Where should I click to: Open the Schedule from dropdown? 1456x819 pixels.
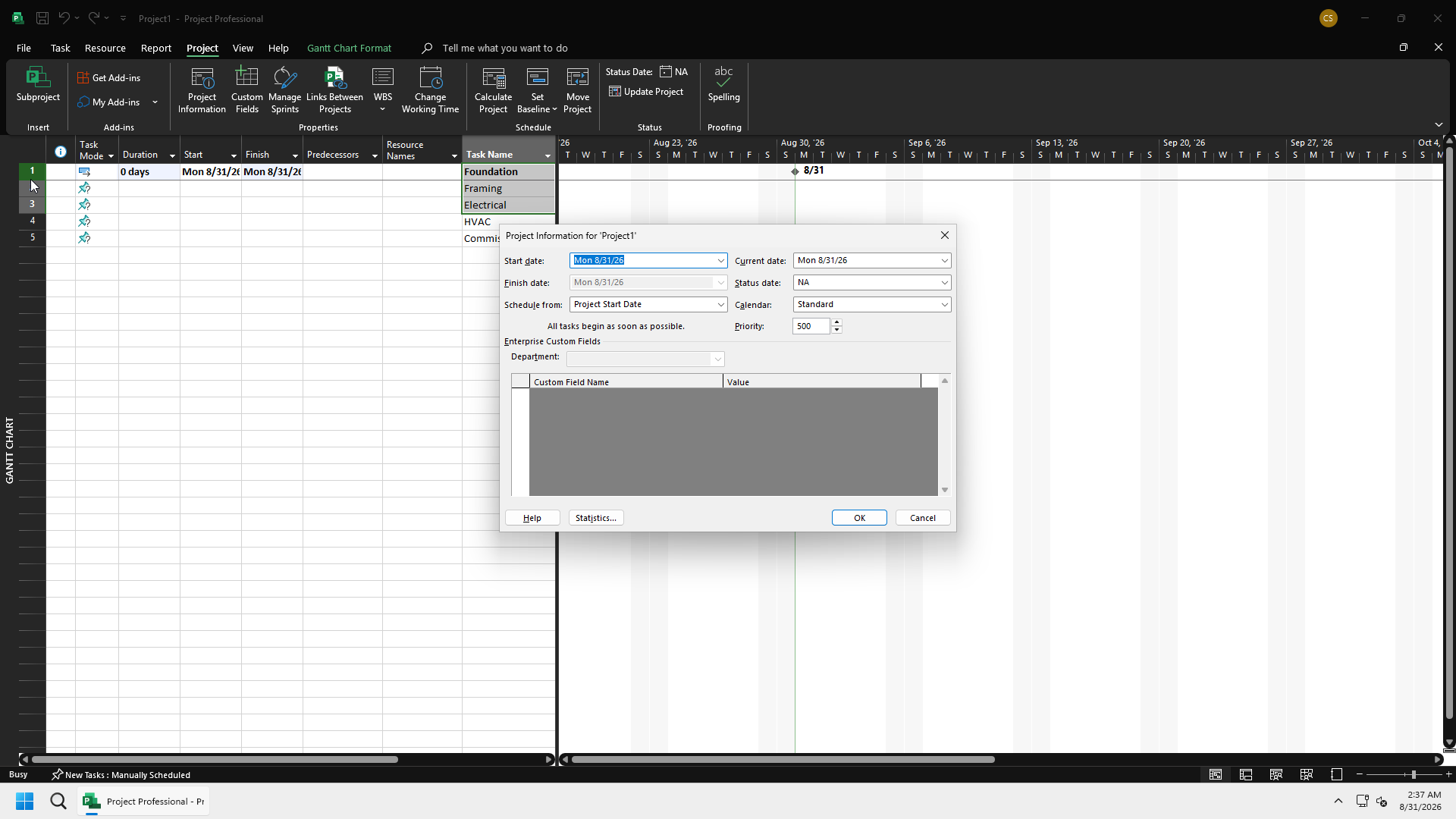tap(720, 305)
